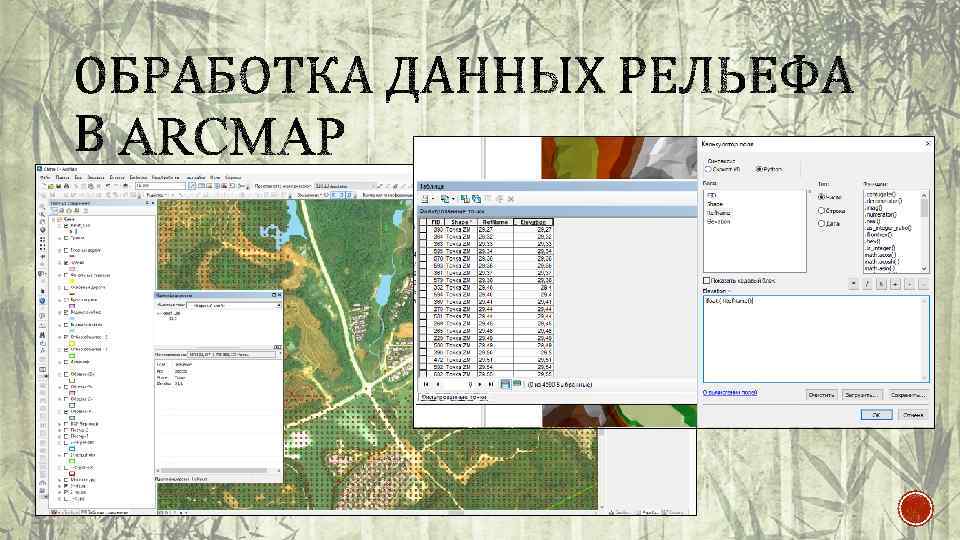Click functions list vertical scrollbar

924,231
